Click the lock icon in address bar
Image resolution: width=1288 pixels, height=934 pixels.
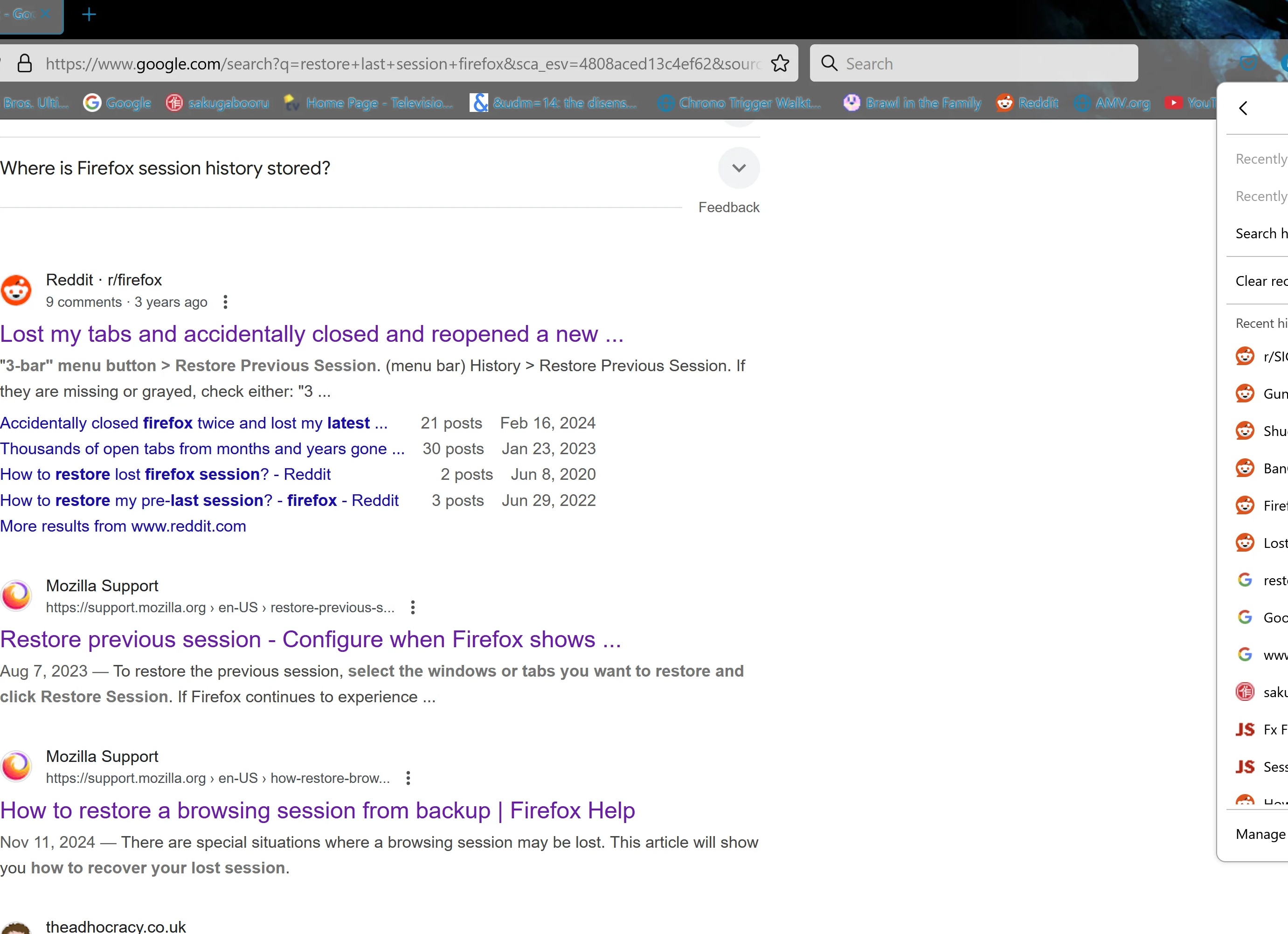click(24, 63)
